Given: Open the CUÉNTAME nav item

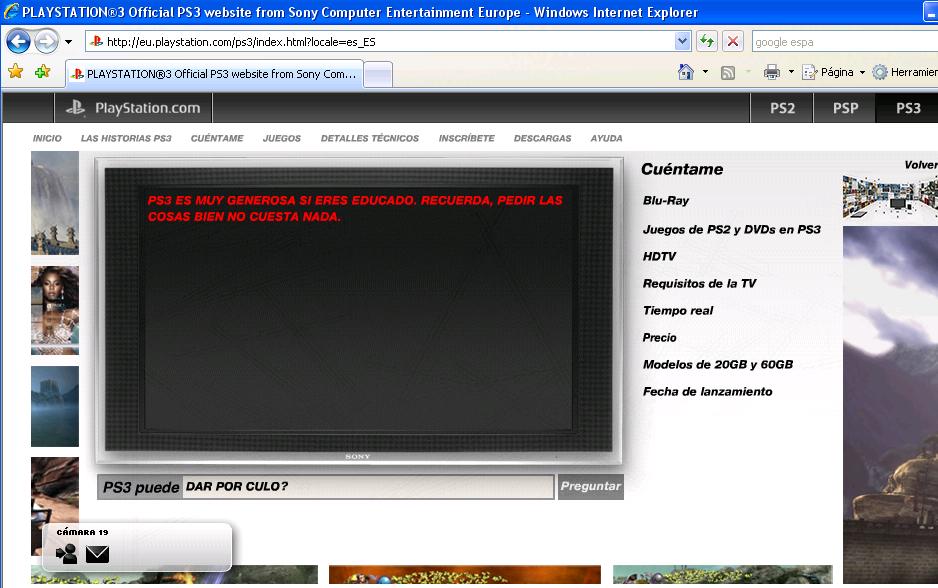Looking at the screenshot, I should 217,138.
